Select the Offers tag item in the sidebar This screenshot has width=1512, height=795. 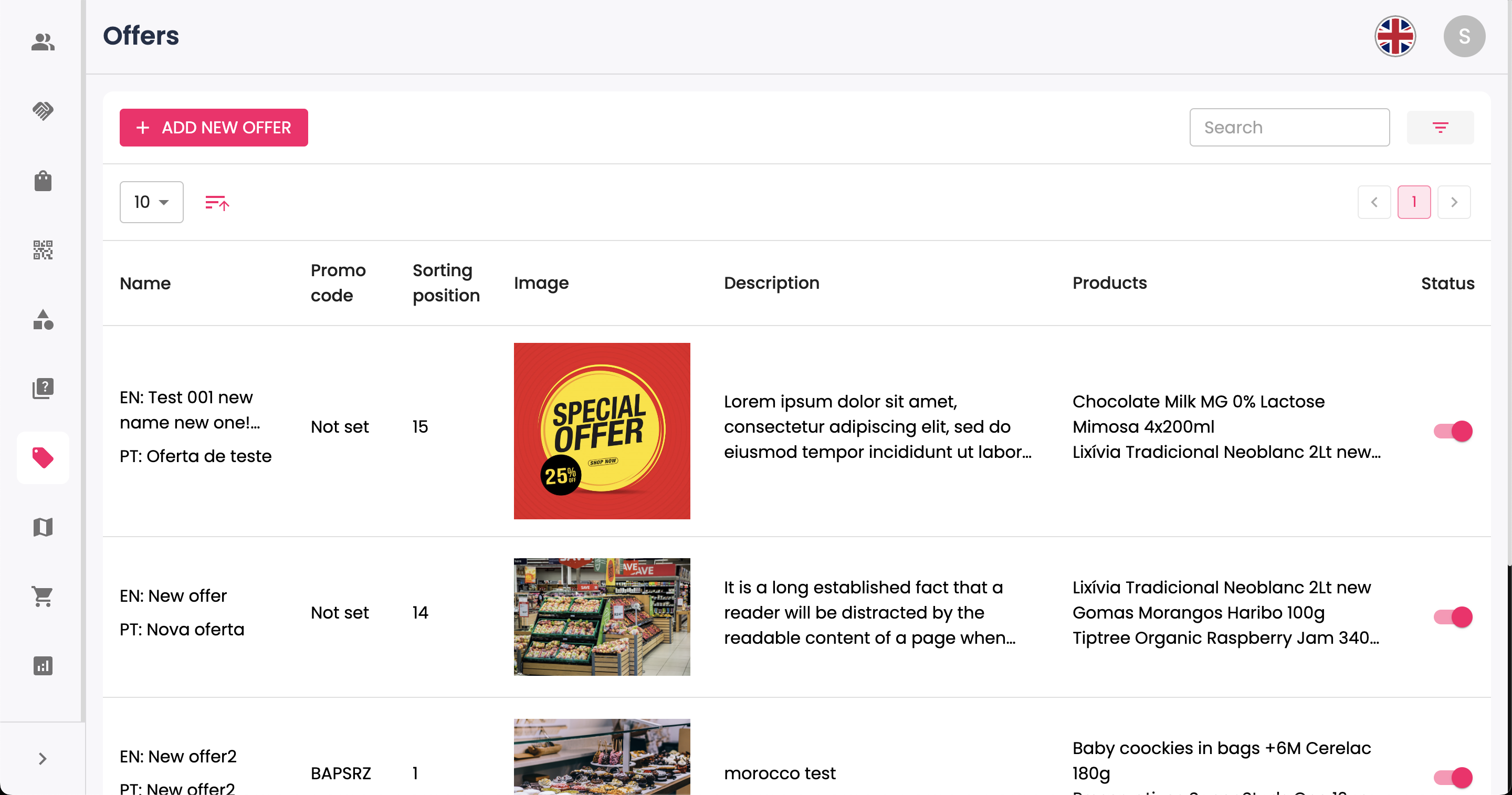click(43, 458)
